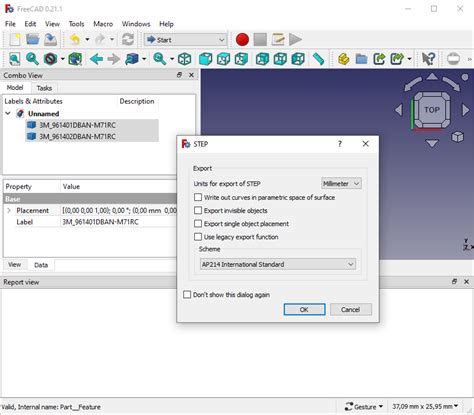This screenshot has width=474, height=415.
Task: Open the View menu
Action: 52,24
